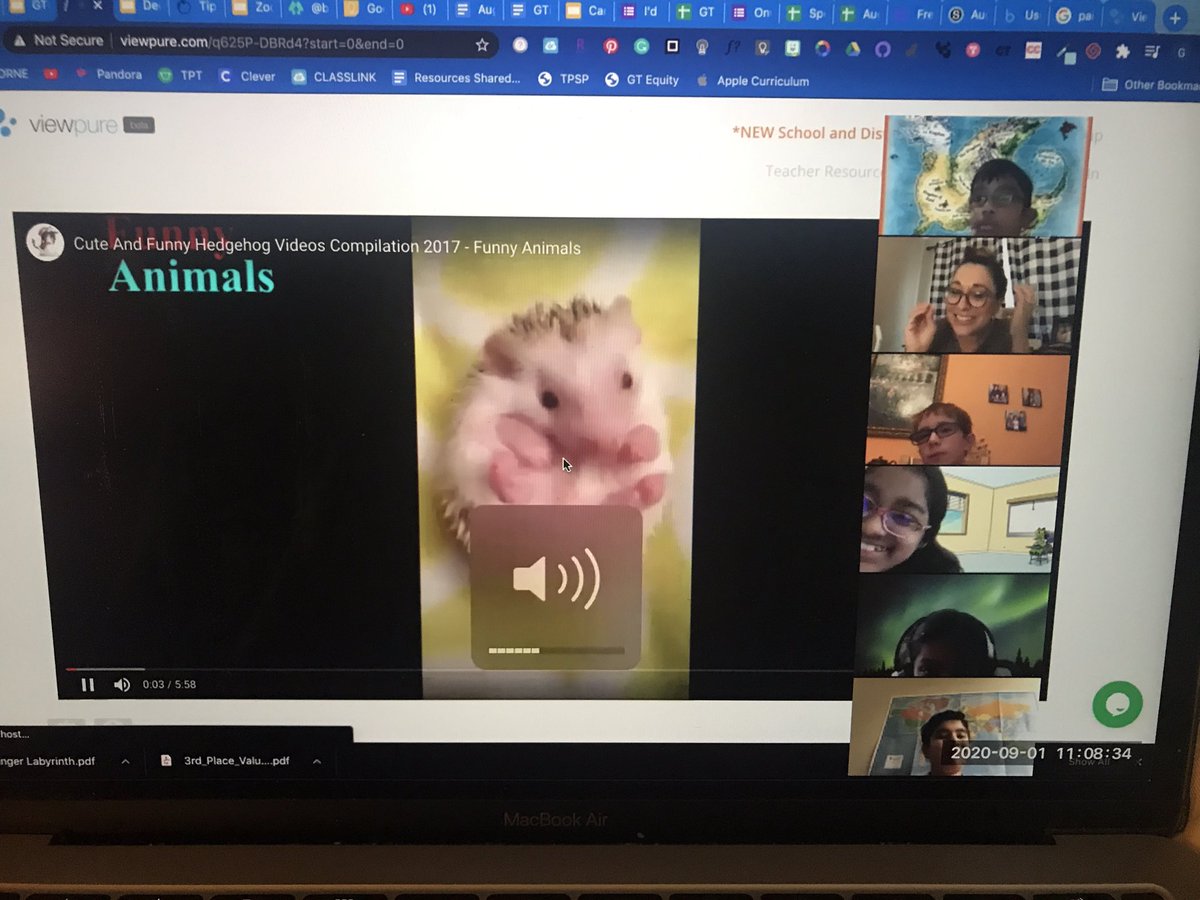Screen dimensions: 1200x900
Task: Pause the hedgehog video
Action: click(x=87, y=685)
